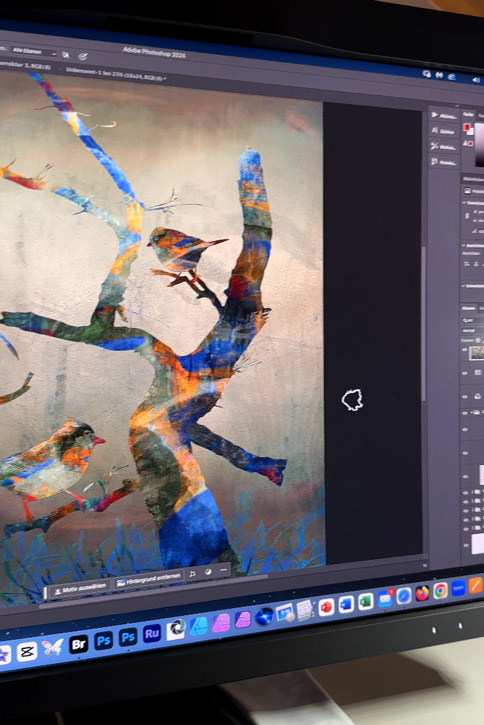
Task: Toggle visibility of the expanded layer group
Action: coord(465,413)
